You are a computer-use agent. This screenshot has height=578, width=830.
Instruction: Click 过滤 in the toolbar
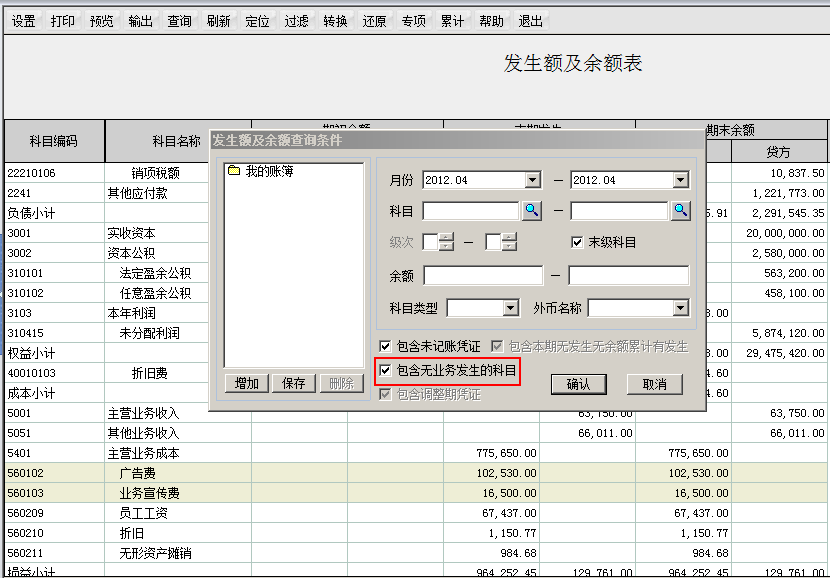click(296, 21)
